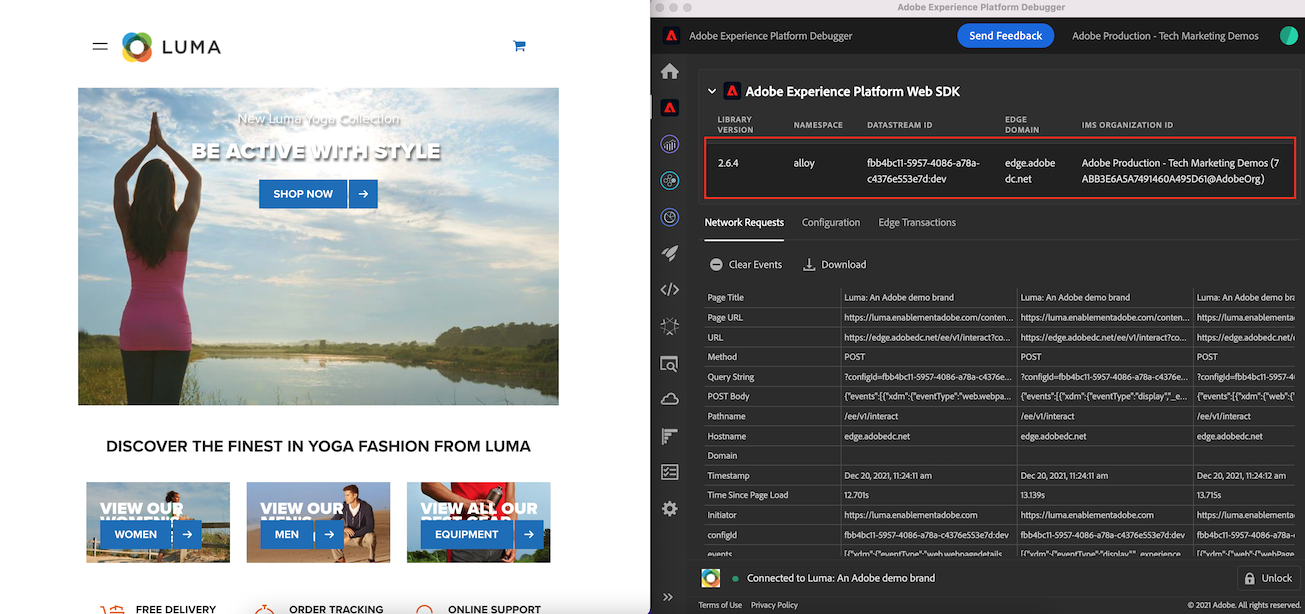Click the Free Delivery footer item

[x=160, y=608]
